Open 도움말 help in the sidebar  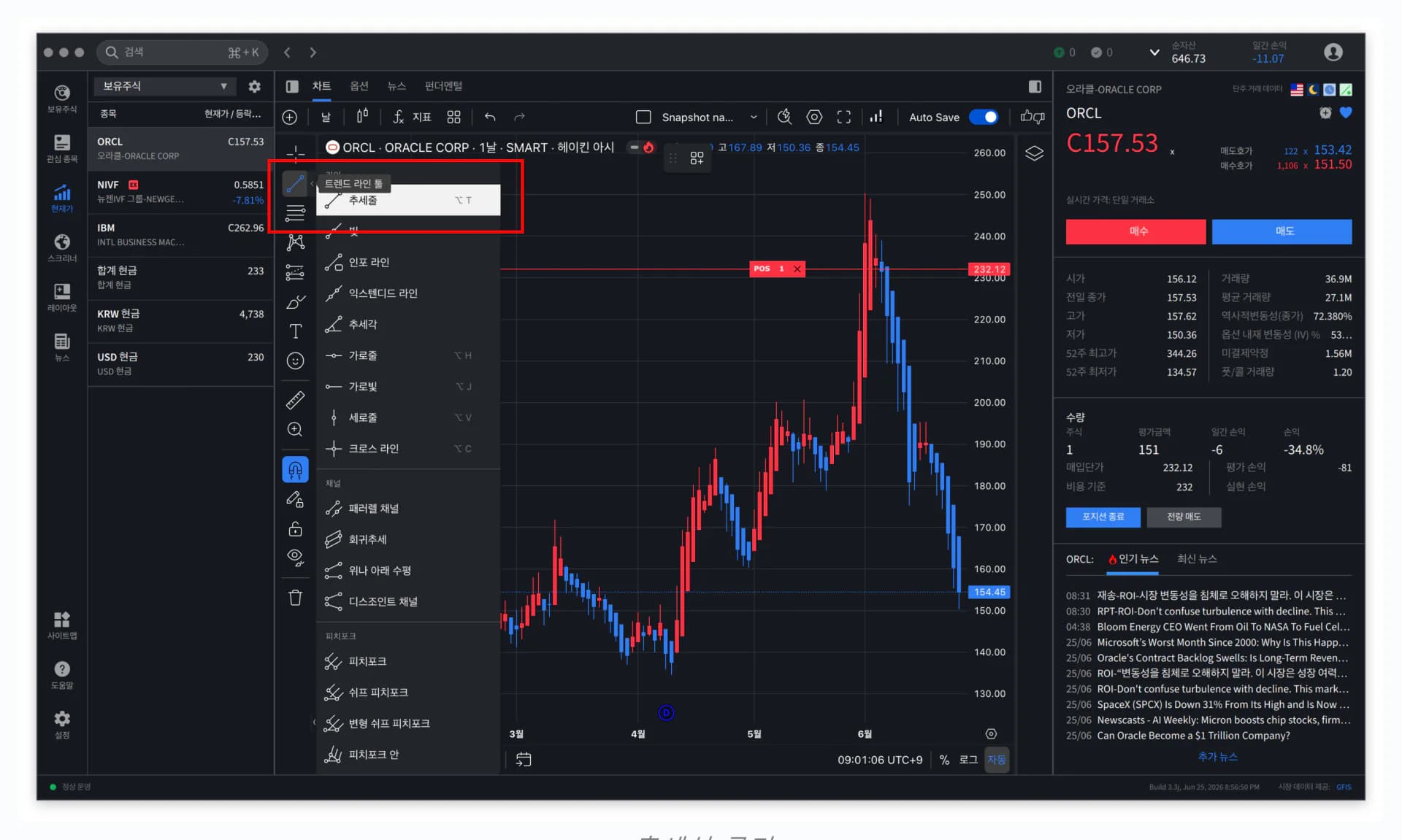(62, 675)
